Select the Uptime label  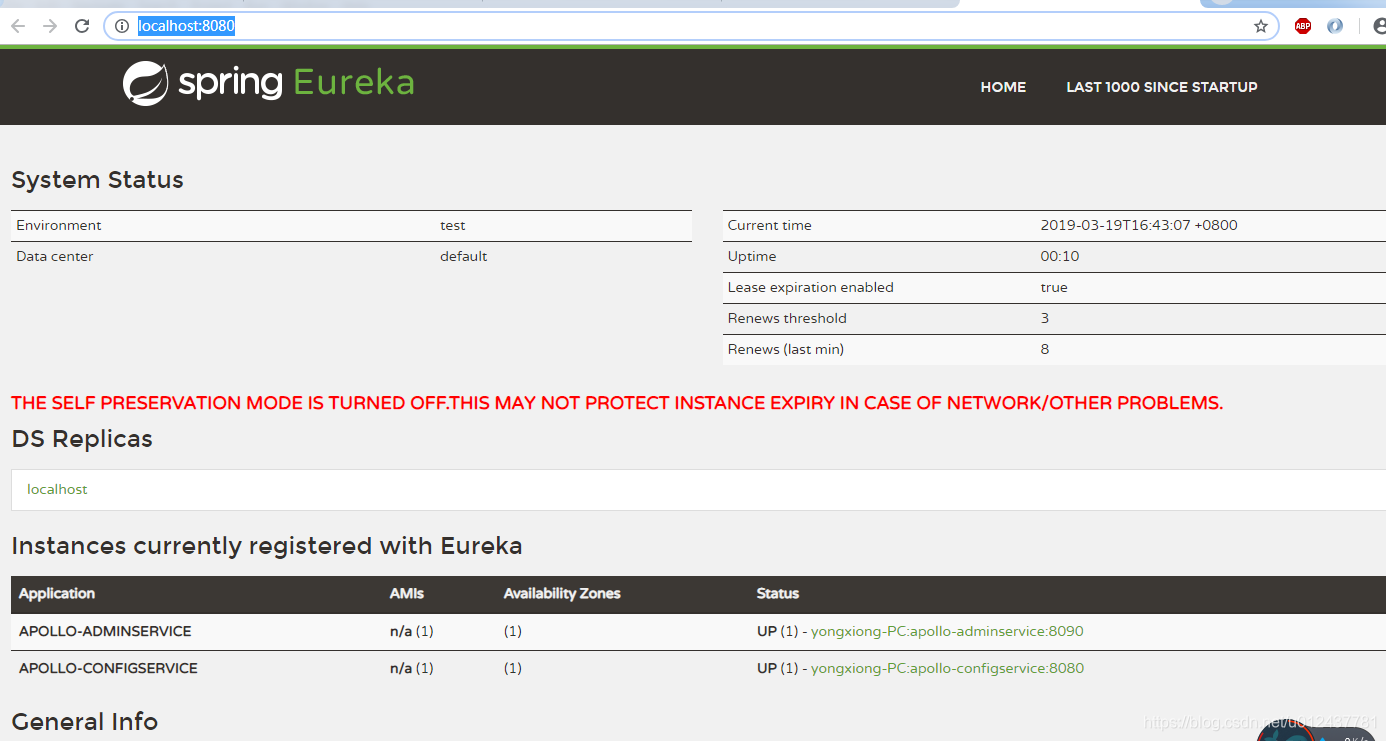point(752,256)
